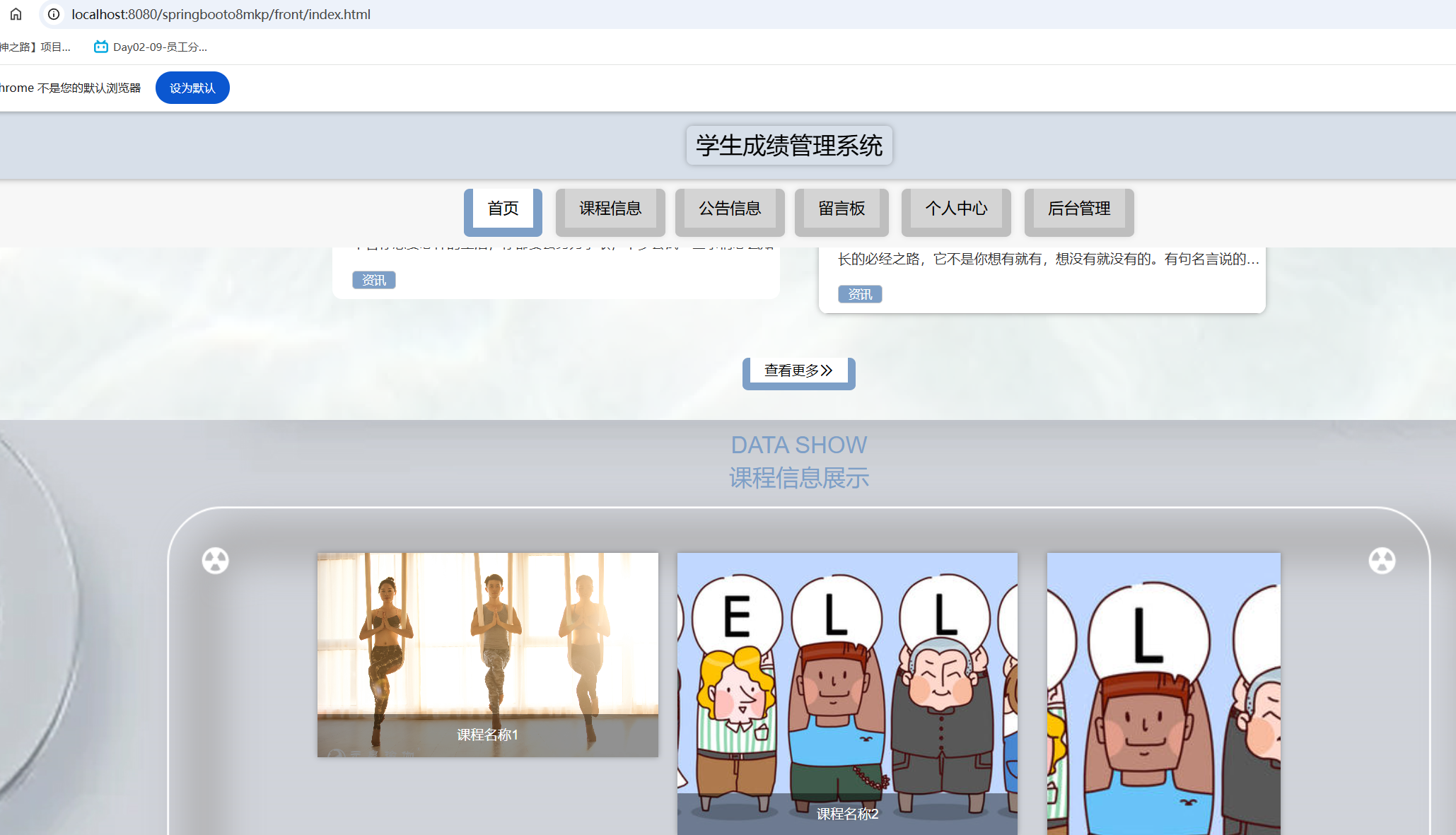Image resolution: width=1456 pixels, height=835 pixels.
Task: Open the 个人中心 tab
Action: 956,209
